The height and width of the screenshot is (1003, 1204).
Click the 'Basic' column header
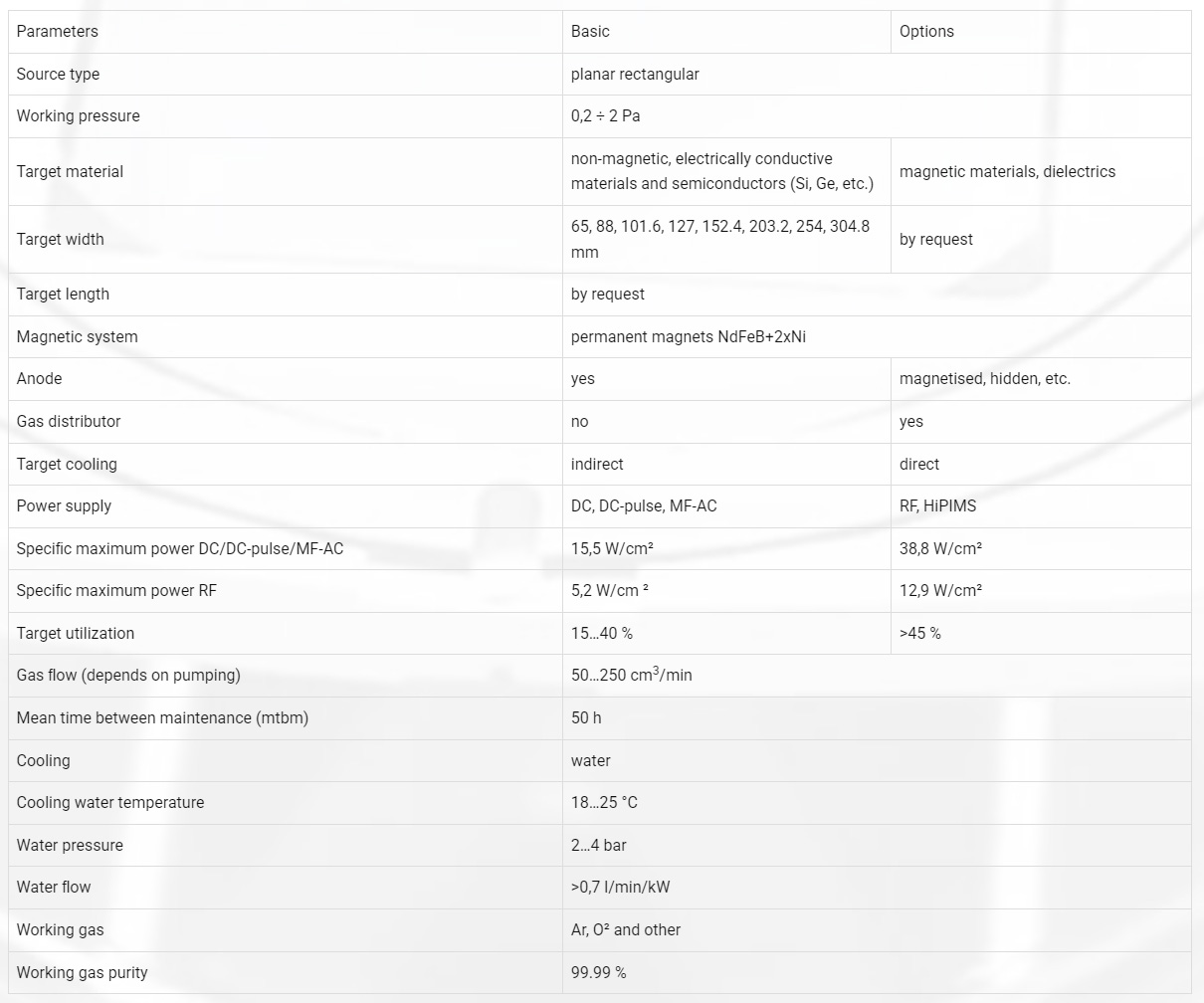point(590,31)
